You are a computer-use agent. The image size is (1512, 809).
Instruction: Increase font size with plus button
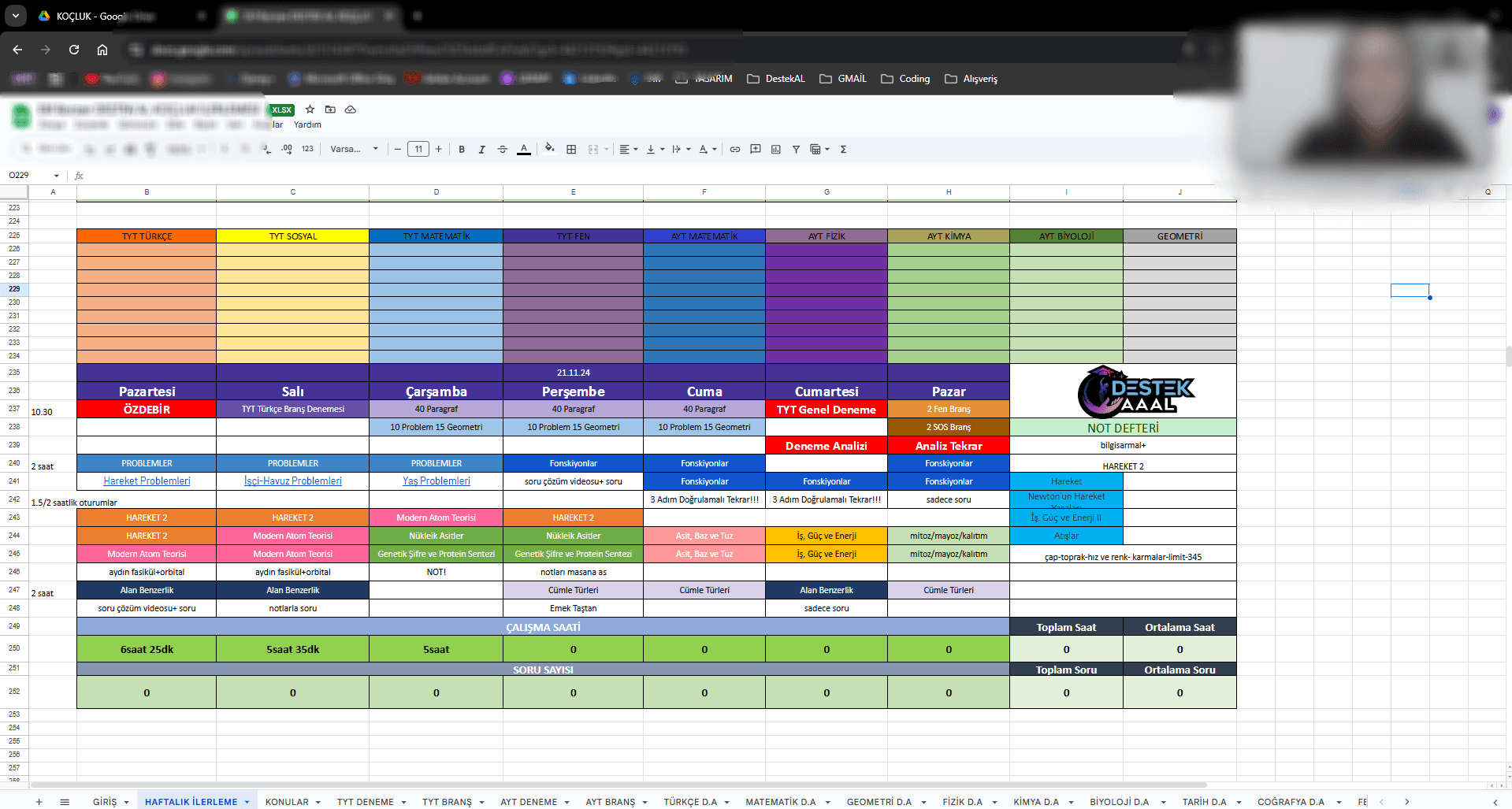(x=439, y=150)
